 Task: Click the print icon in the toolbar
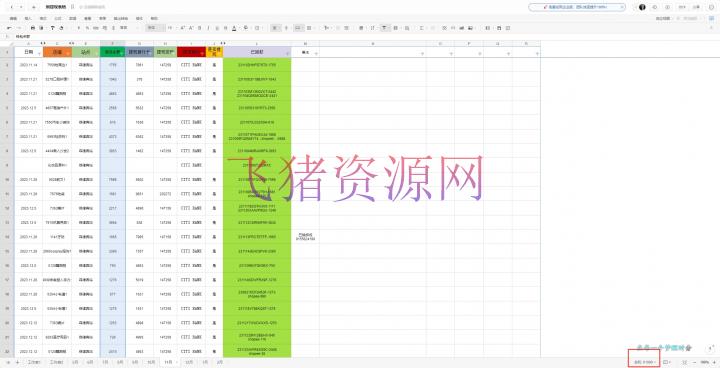click(33, 28)
